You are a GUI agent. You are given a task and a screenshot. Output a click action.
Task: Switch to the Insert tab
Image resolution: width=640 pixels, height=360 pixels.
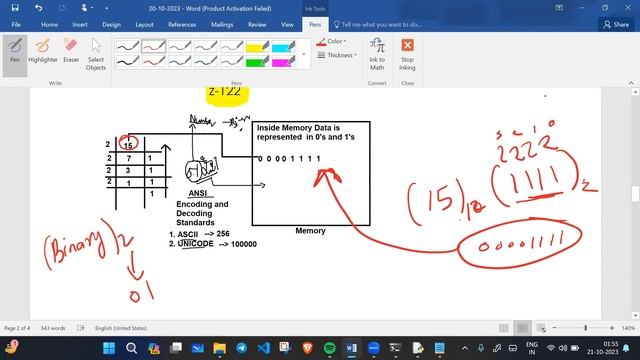(x=80, y=24)
